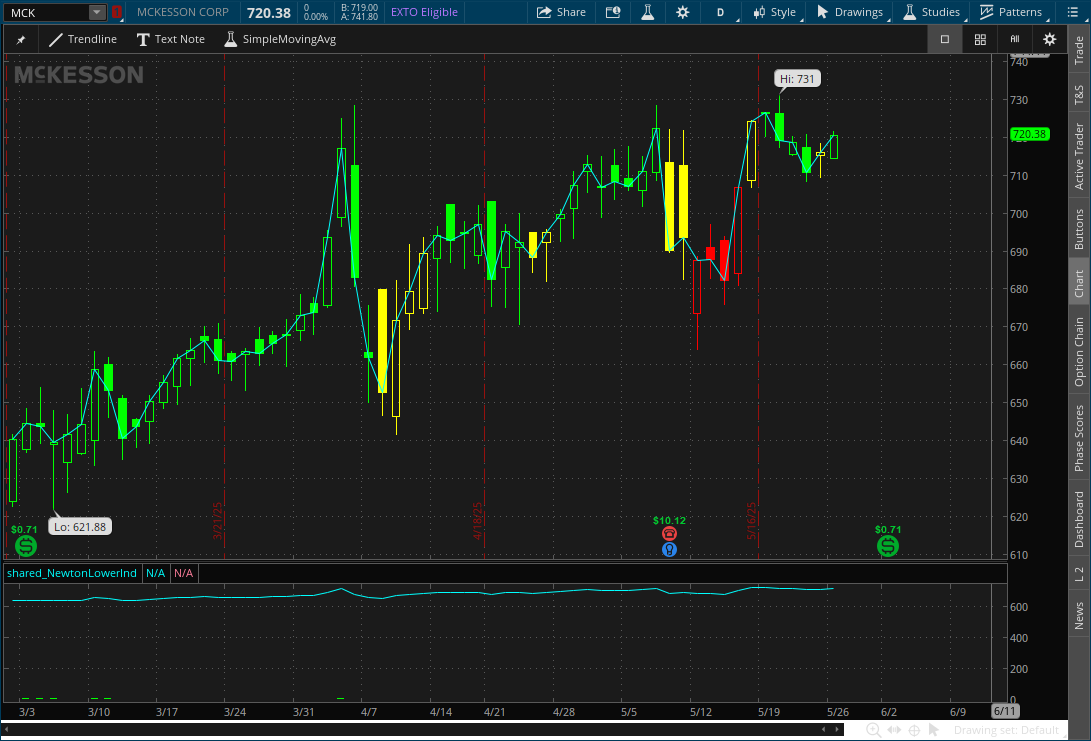Viewport: 1091px width, 741px height.
Task: Click the Hi: 731 price bubble
Action: [797, 79]
